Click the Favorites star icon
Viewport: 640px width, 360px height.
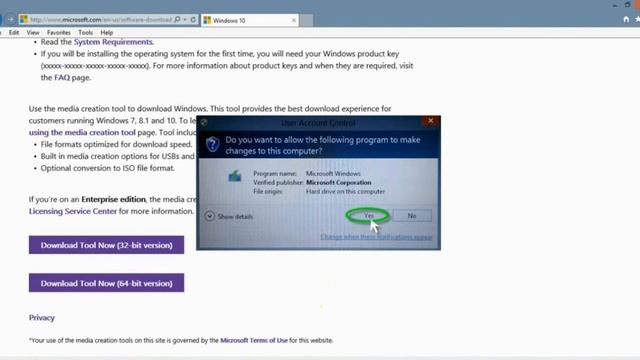coord(637,19)
